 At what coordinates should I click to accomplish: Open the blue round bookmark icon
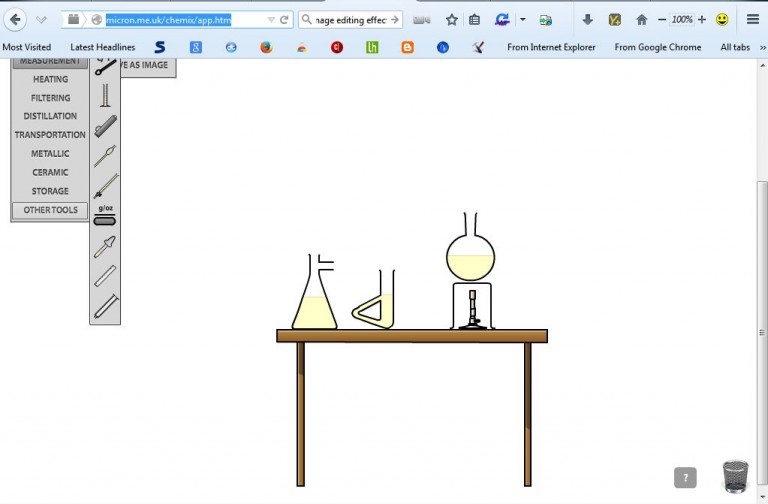point(443,47)
